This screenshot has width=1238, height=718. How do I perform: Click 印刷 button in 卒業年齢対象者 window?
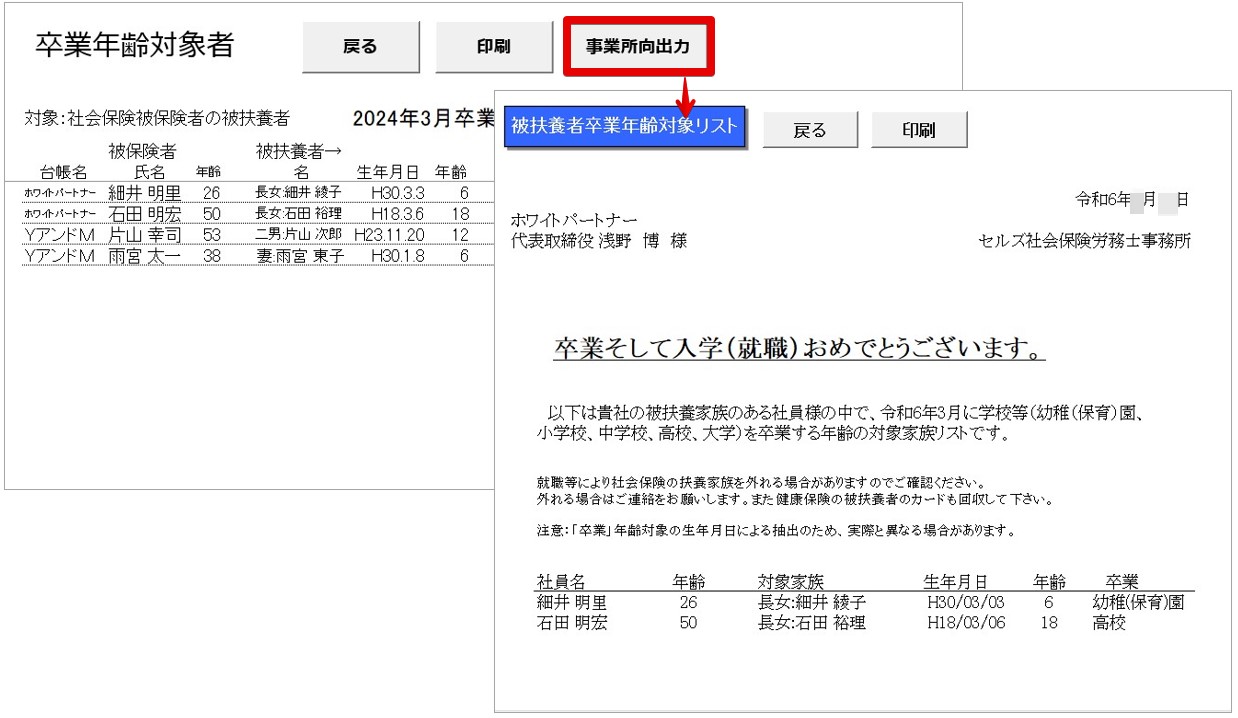coord(494,47)
